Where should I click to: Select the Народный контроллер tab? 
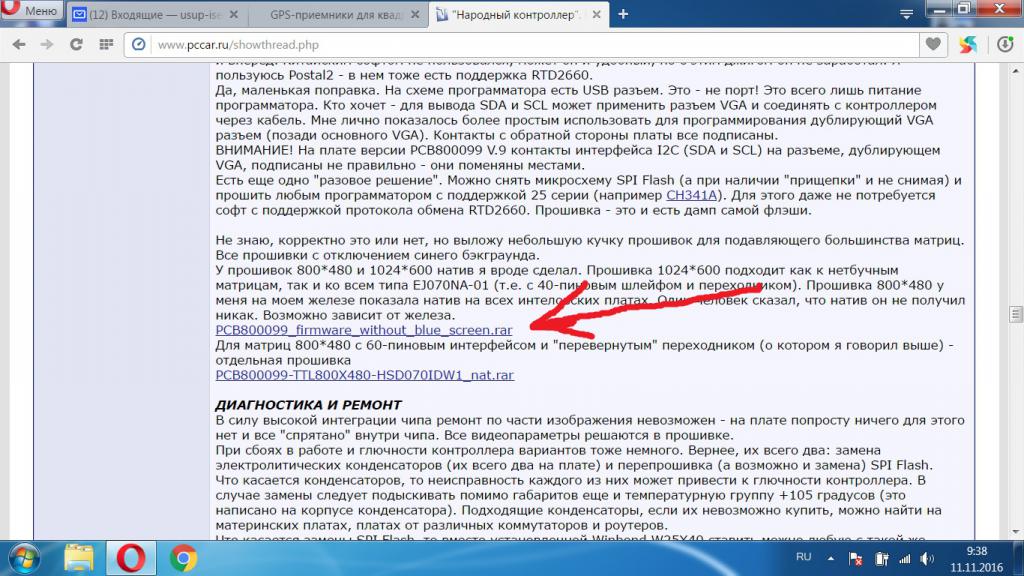click(516, 14)
